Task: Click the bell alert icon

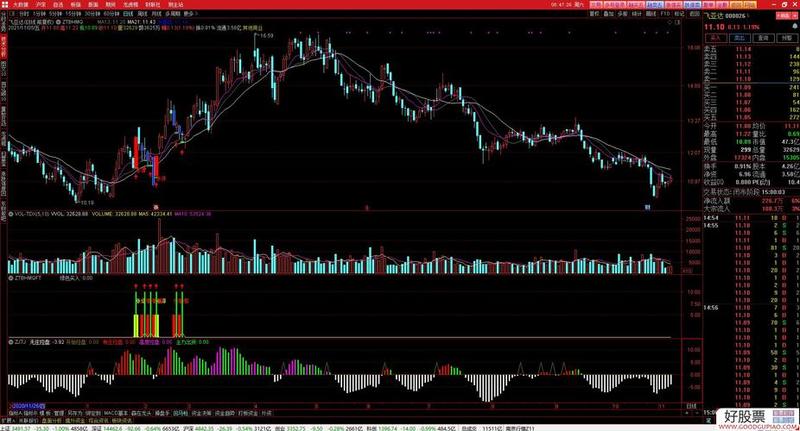Action: (796, 26)
